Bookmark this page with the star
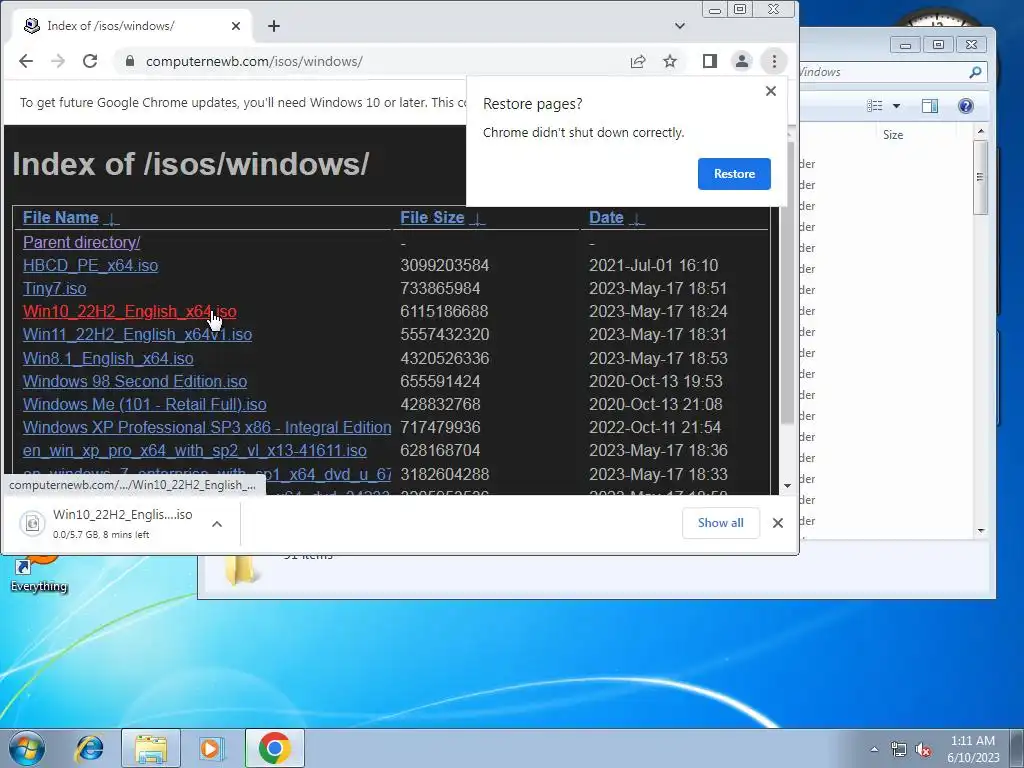 point(670,61)
